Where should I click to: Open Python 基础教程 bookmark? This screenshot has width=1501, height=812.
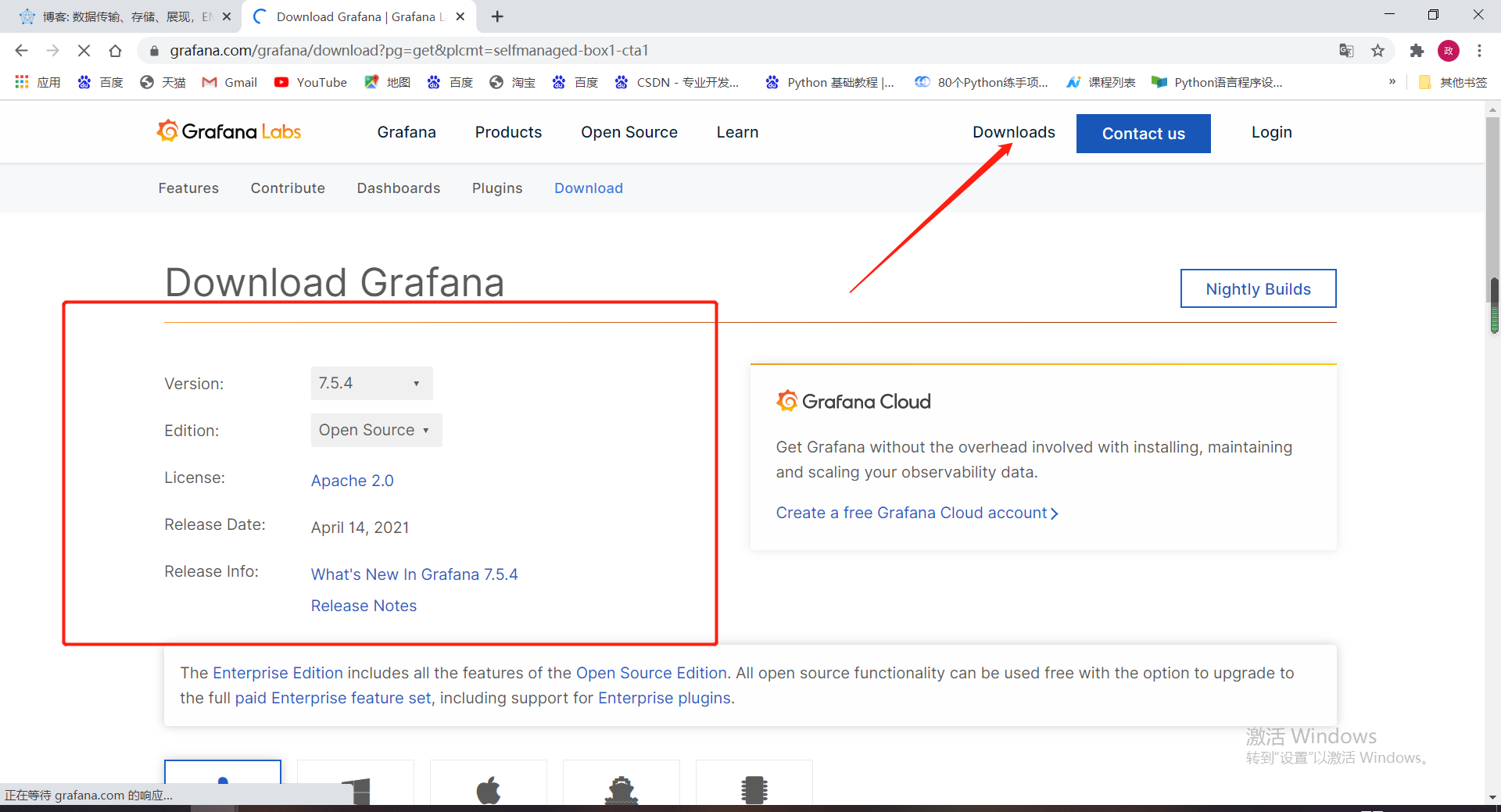tap(829, 82)
